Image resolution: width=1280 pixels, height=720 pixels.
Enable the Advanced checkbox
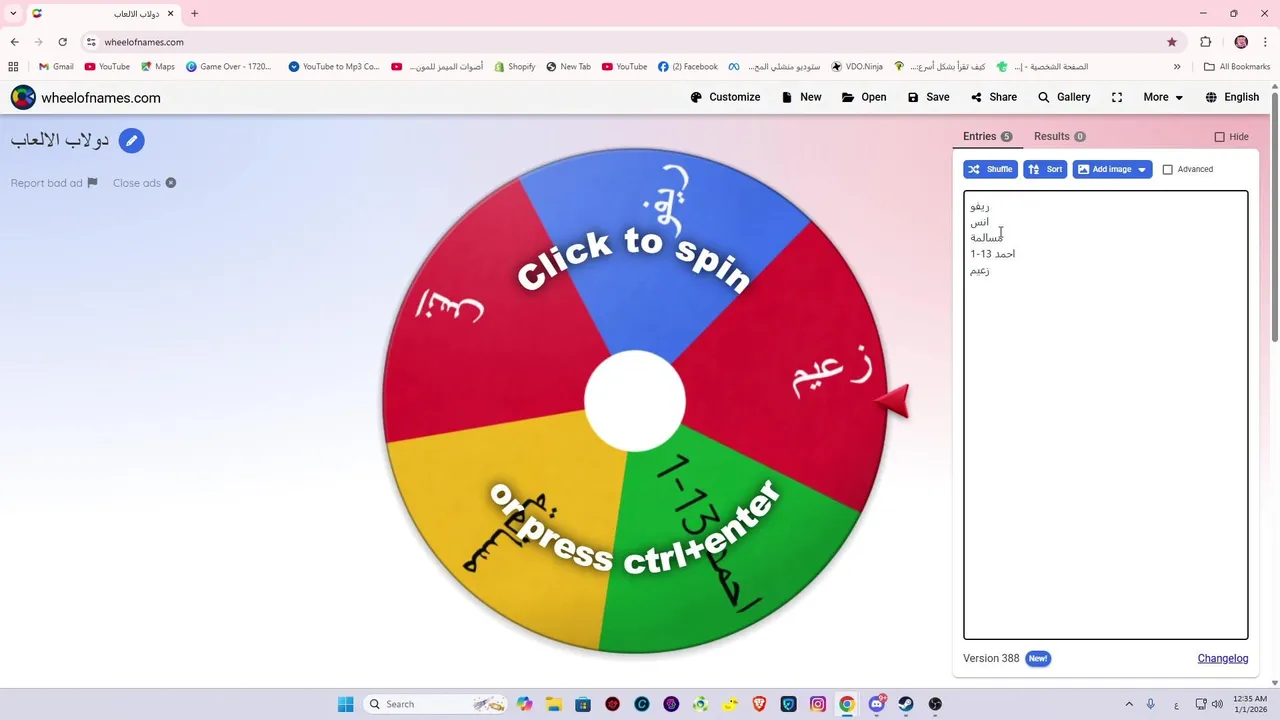1167,170
